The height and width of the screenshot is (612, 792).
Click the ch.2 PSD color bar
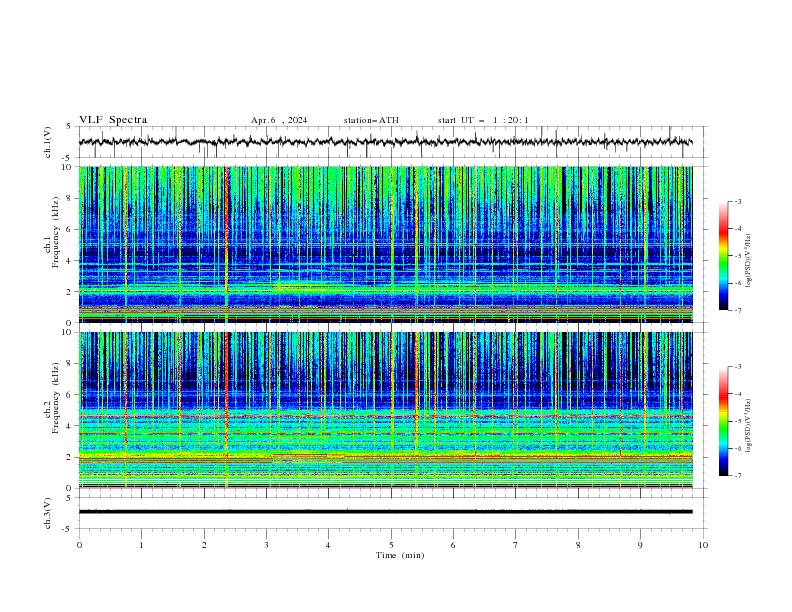[x=724, y=421]
